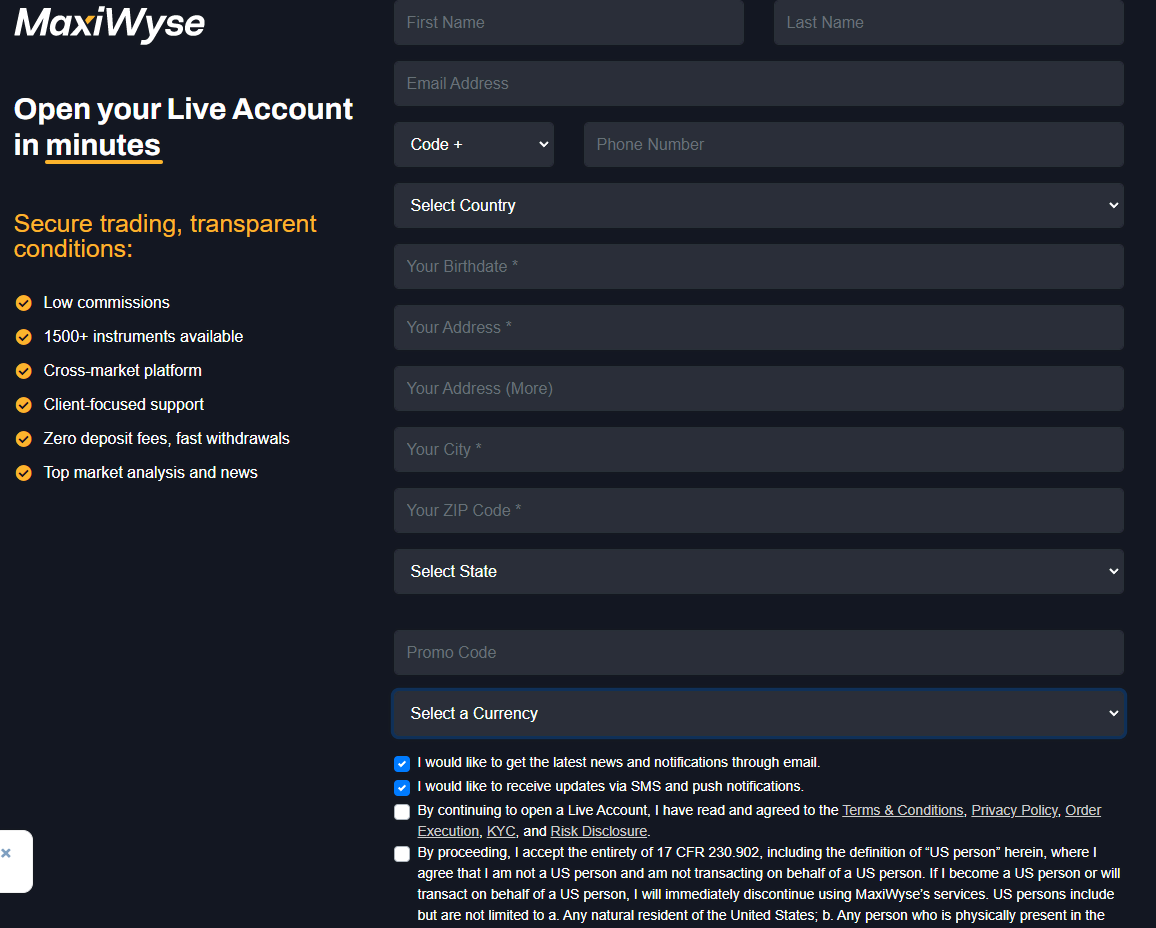Click the '1500+ instruments available' text
The width and height of the screenshot is (1156, 928).
tap(143, 337)
